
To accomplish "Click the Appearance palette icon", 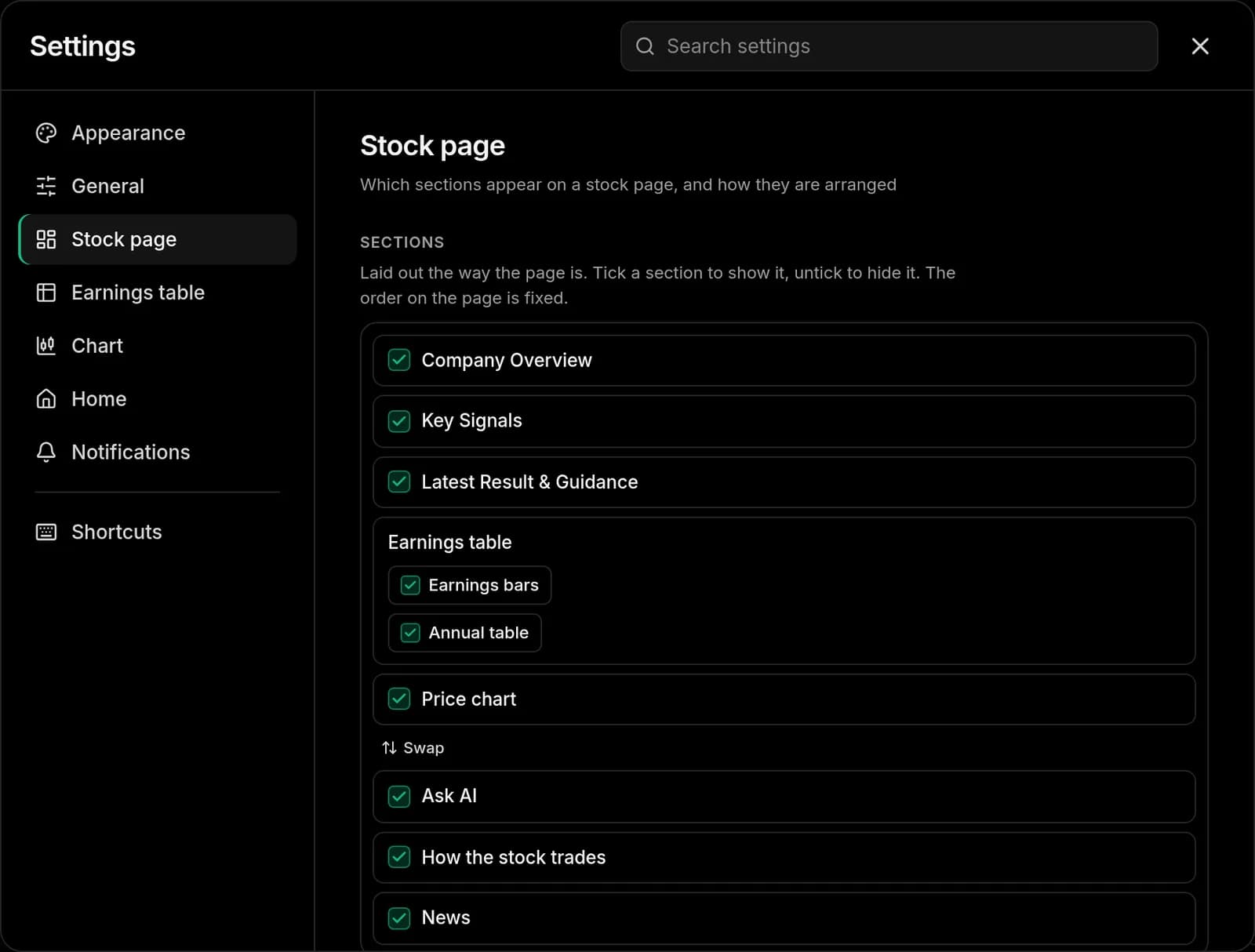I will tap(46, 133).
